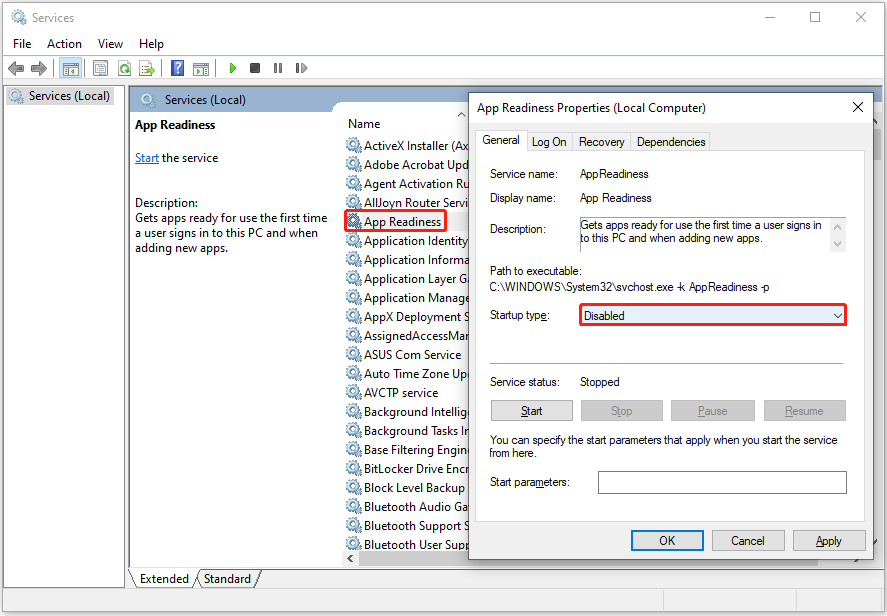This screenshot has width=887, height=616.
Task: Click the Name column header
Action: pos(364,124)
